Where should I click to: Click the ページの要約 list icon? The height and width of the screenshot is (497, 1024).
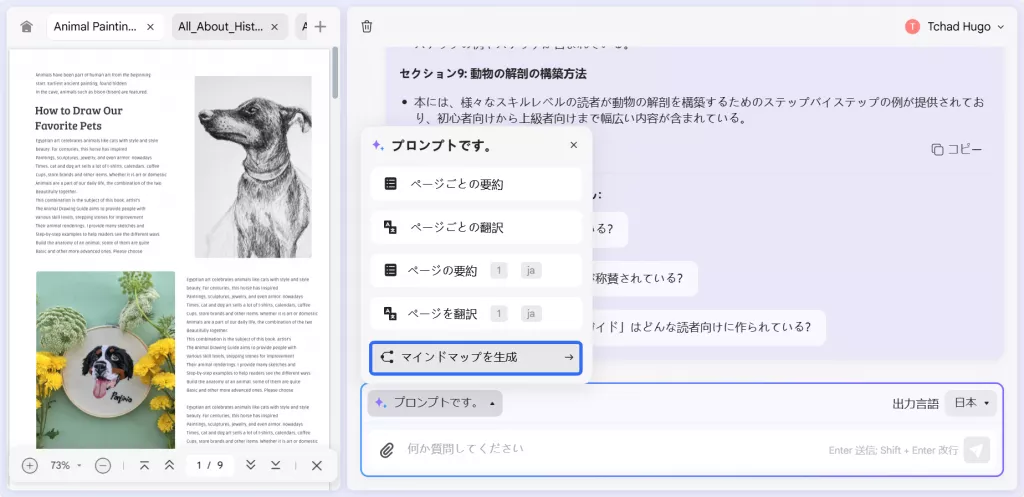tap(391, 270)
